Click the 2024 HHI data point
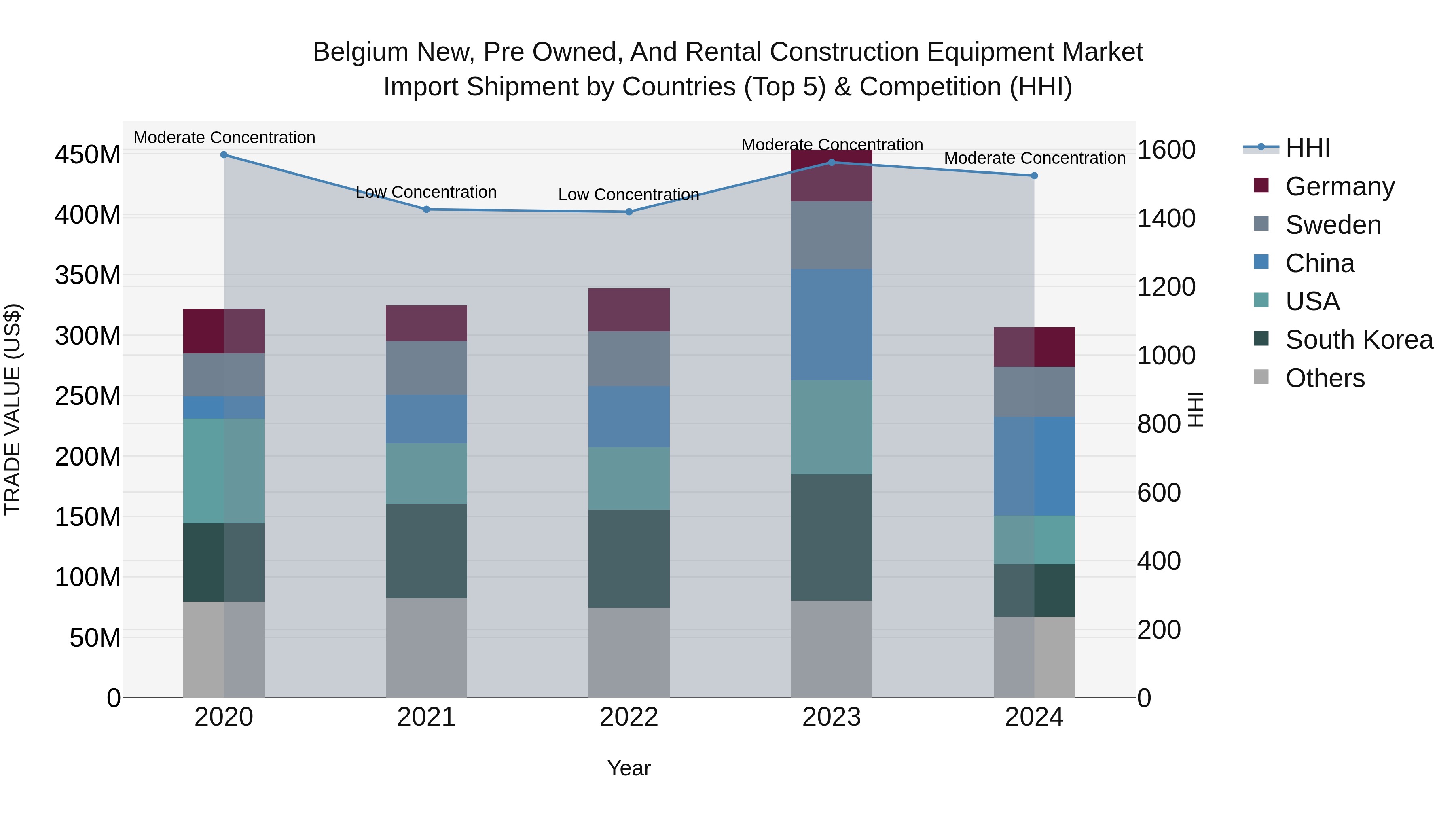This screenshot has height=819, width=1456. pos(1034,176)
